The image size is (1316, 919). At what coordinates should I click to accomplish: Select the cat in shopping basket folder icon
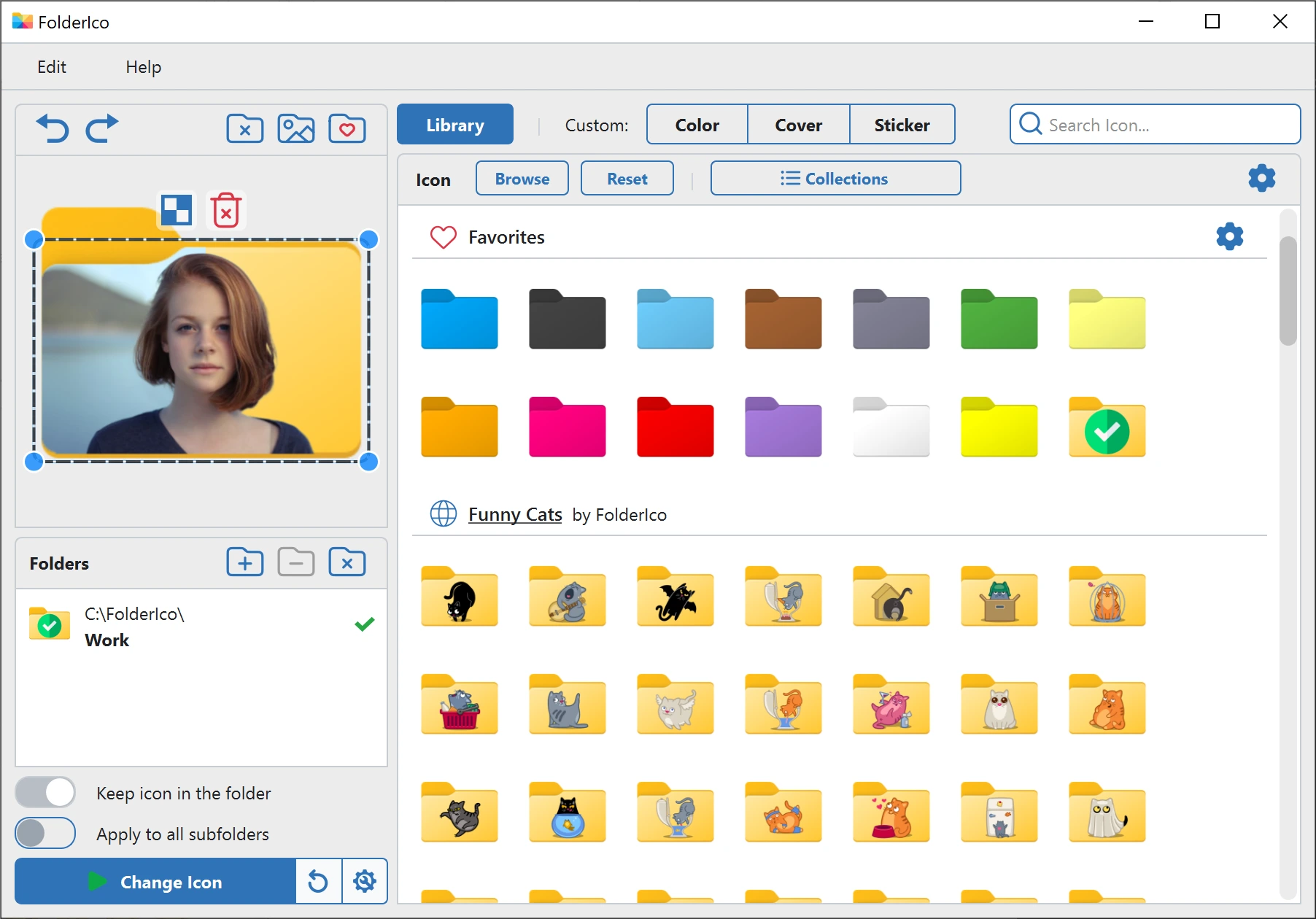pos(460,705)
